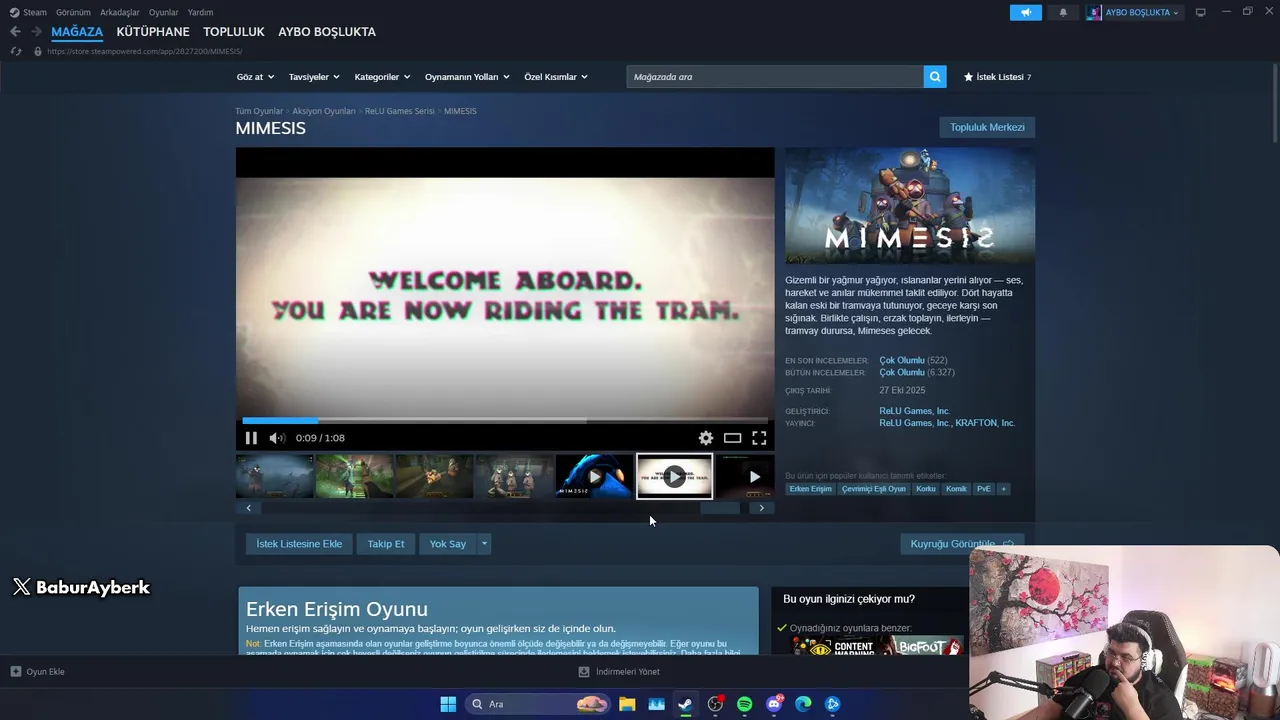The width and height of the screenshot is (1280, 720).
Task: Focus the Mağazada ara search field
Action: coord(775,77)
